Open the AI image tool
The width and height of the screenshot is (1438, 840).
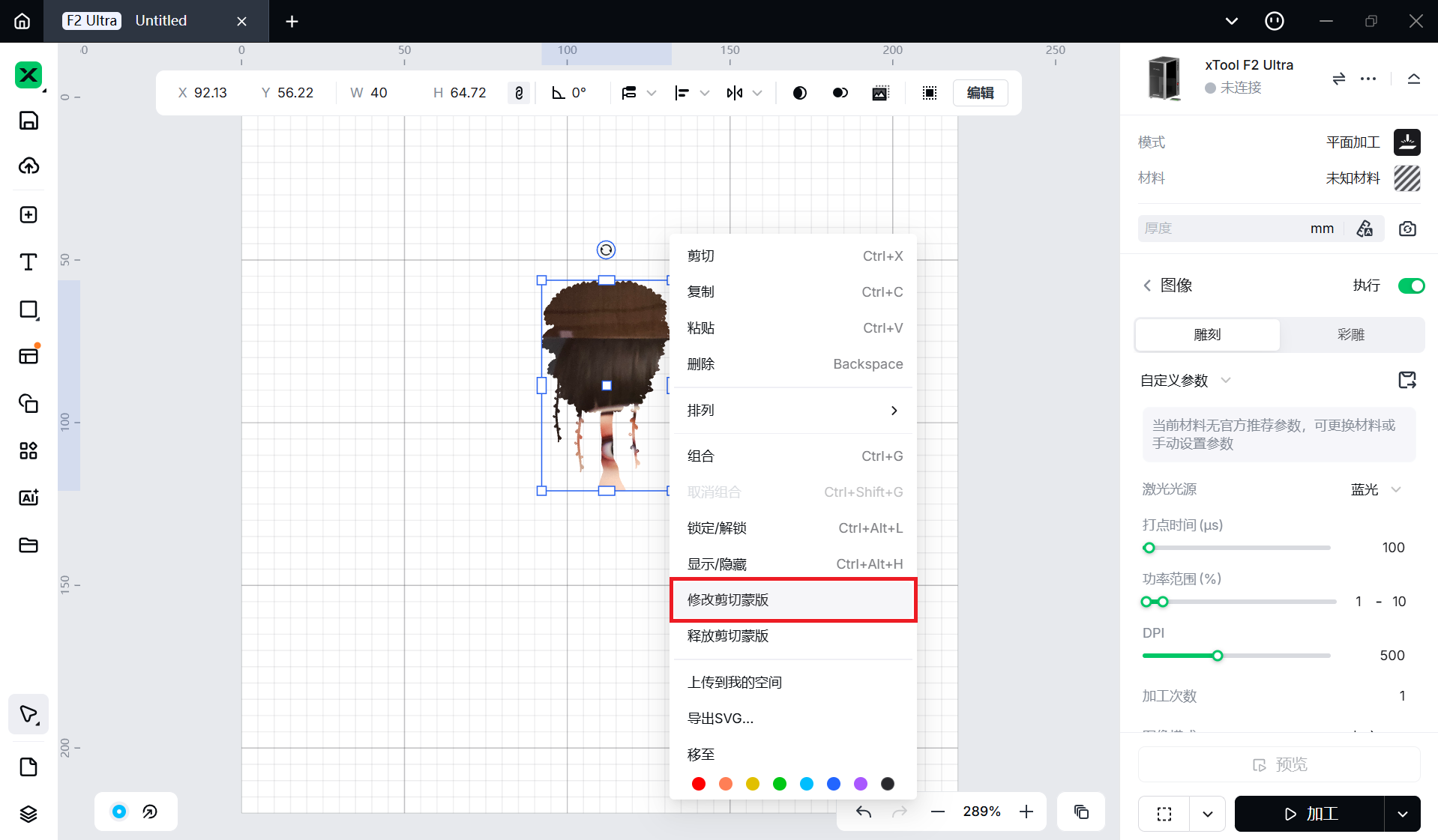click(28, 498)
